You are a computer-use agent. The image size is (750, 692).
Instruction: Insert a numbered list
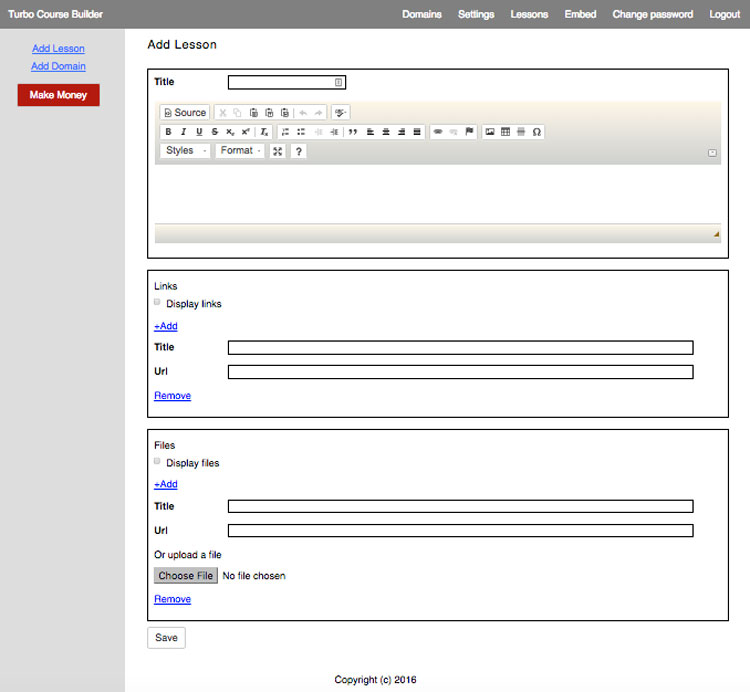(285, 132)
